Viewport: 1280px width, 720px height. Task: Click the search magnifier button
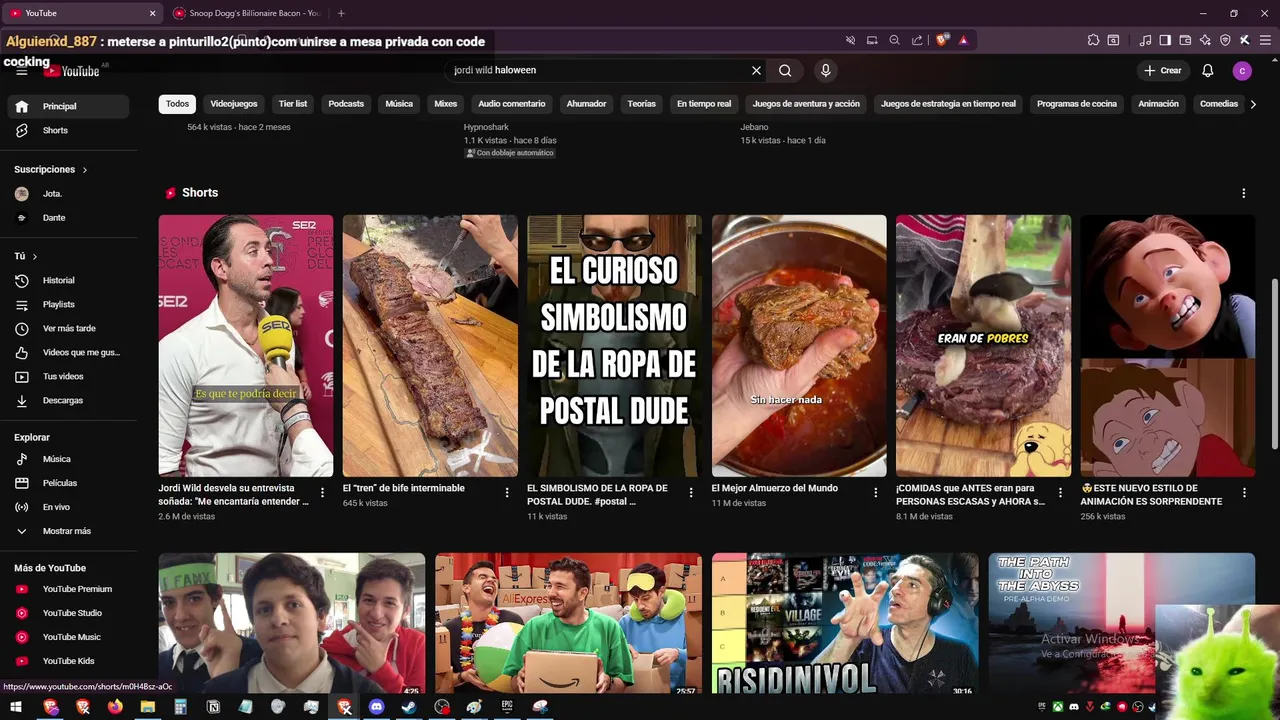(785, 70)
